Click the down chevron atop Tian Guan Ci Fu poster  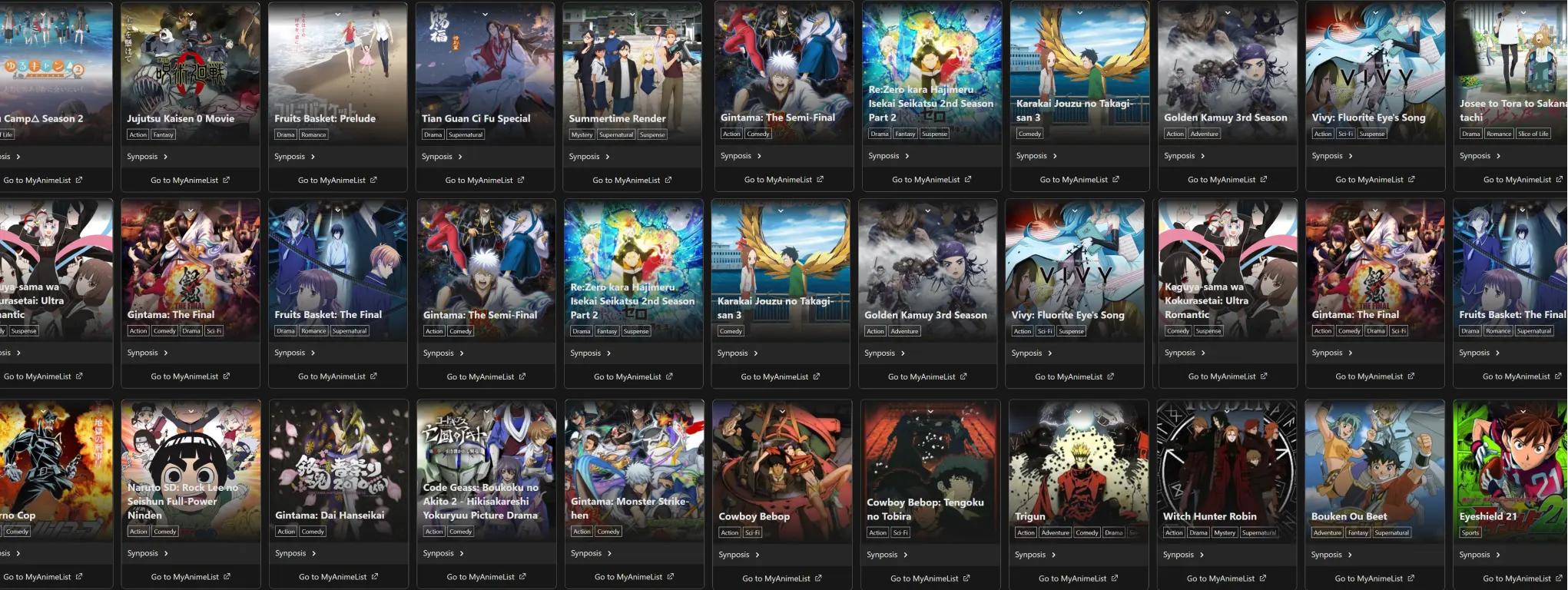pyautogui.click(x=485, y=14)
